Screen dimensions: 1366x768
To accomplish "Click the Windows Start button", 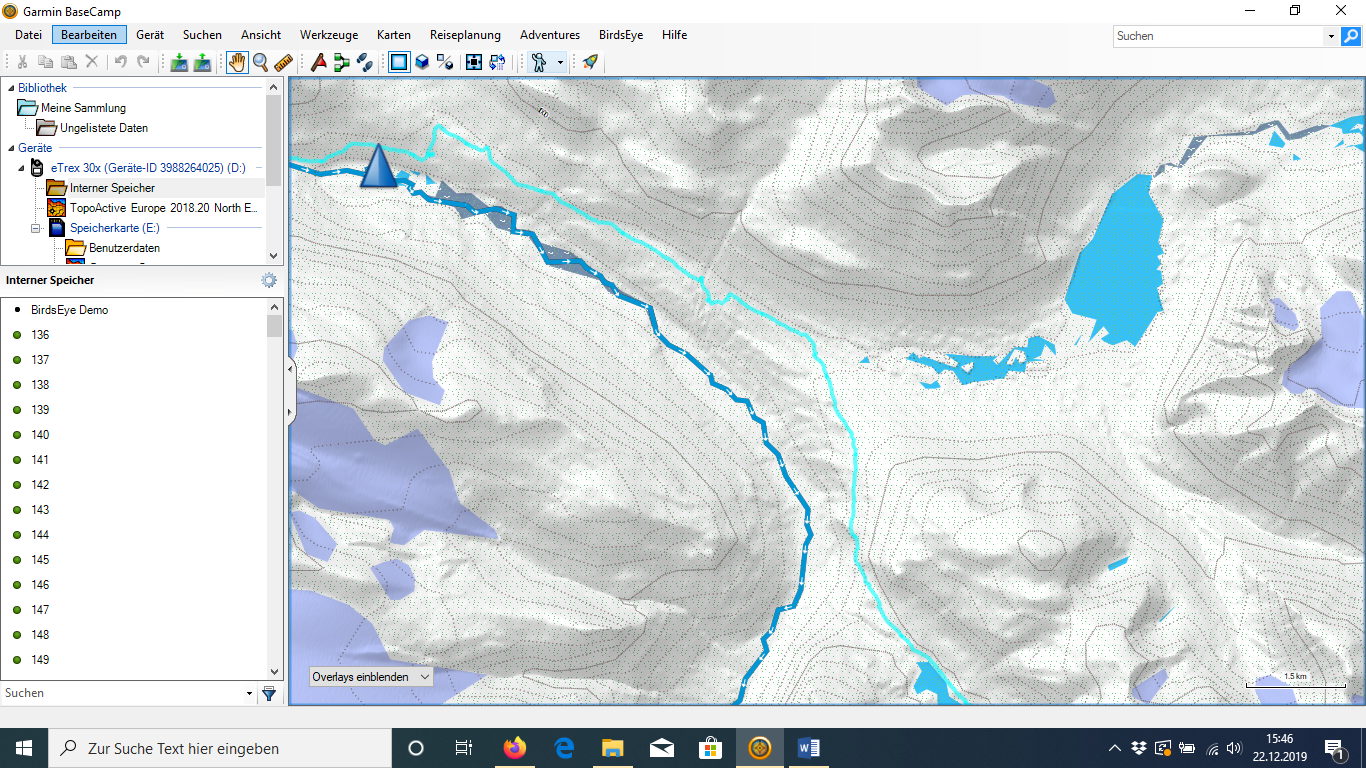I will (x=24, y=748).
